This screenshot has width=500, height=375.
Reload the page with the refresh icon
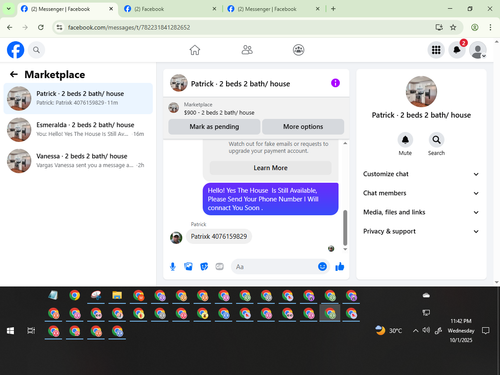click(x=41, y=27)
